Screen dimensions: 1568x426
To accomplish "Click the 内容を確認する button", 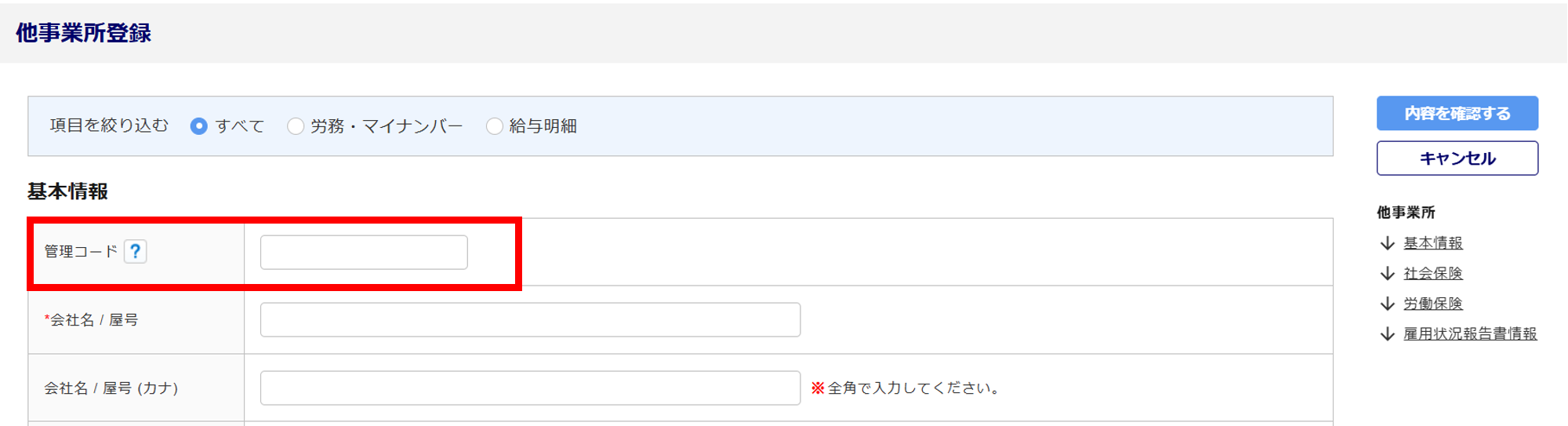I will pos(1457,114).
